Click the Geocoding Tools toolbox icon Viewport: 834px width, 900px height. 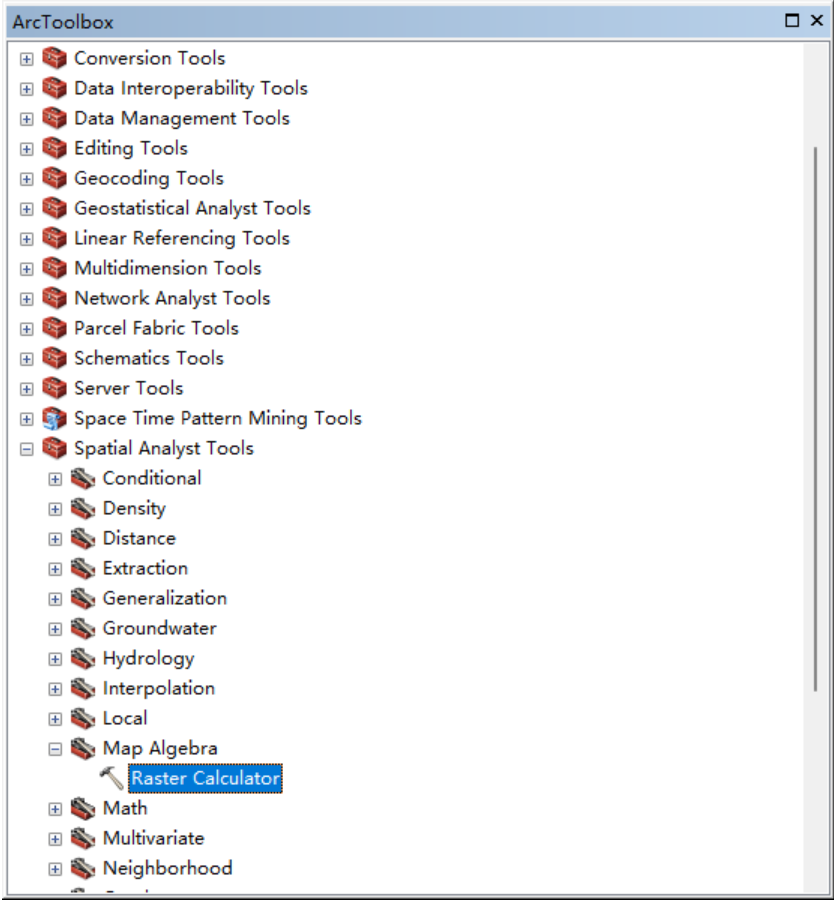55,178
